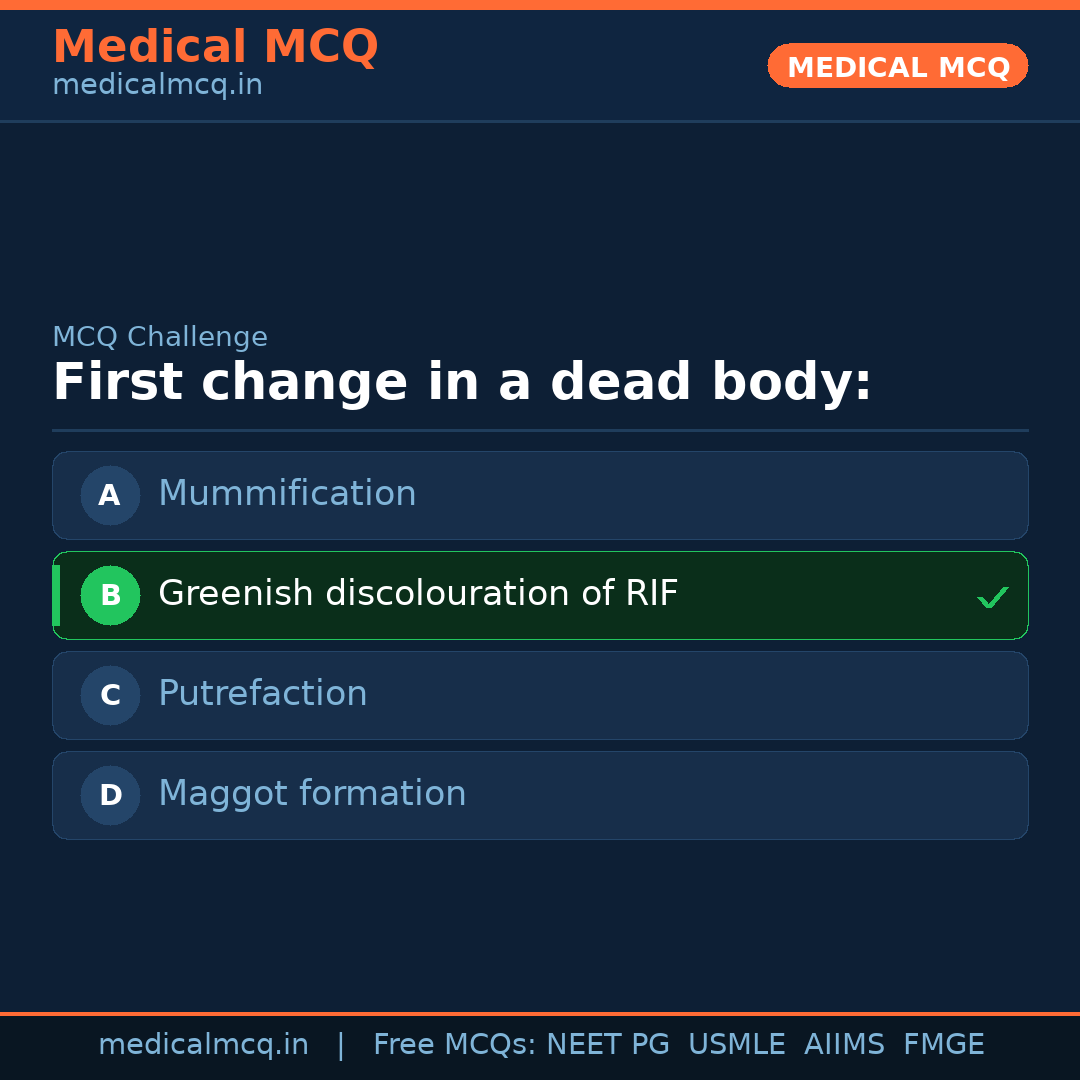This screenshot has width=1080, height=1080.
Task: Click the footer medicalmcq.in link
Action: coord(204,1044)
